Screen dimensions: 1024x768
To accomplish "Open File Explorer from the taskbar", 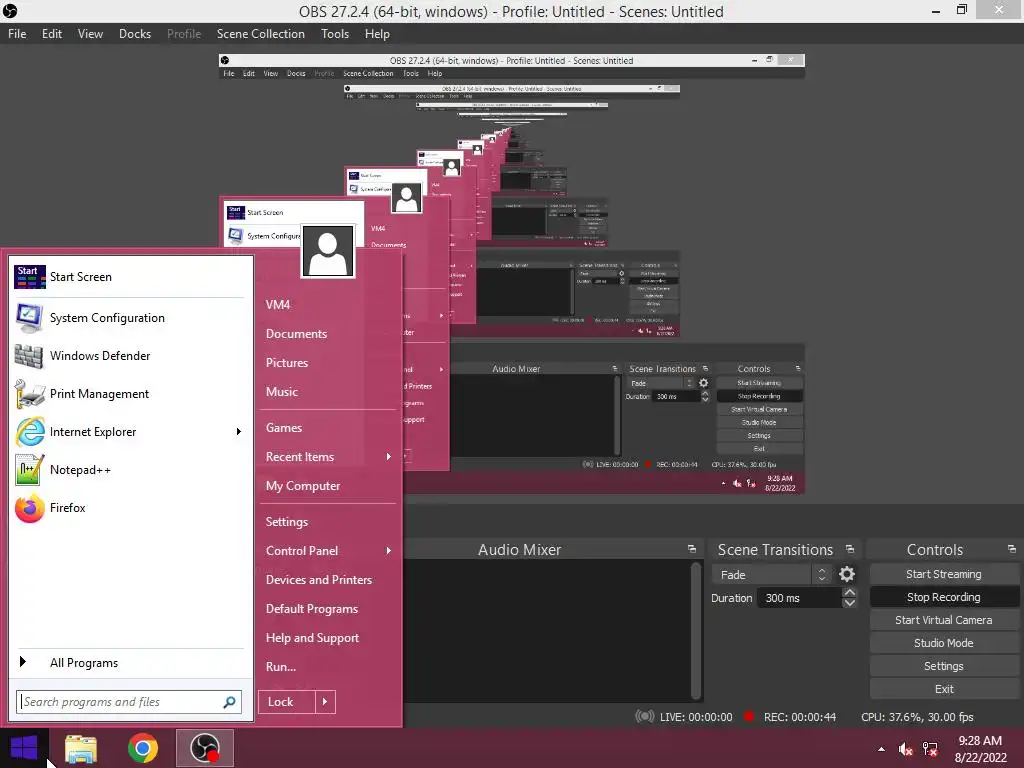I will click(x=81, y=748).
